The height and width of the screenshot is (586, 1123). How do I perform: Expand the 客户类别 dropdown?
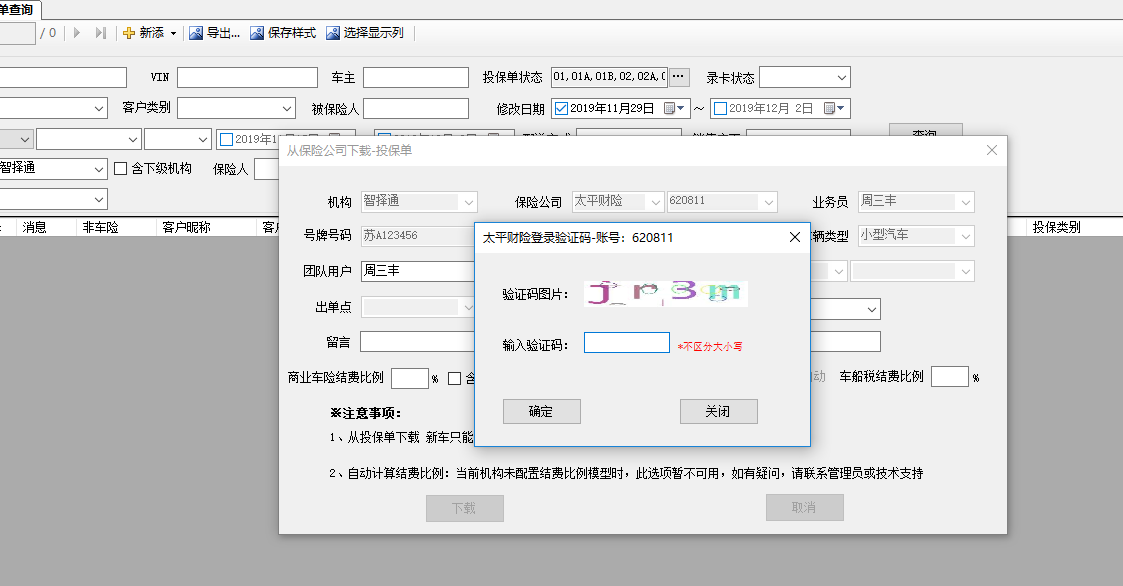point(286,109)
